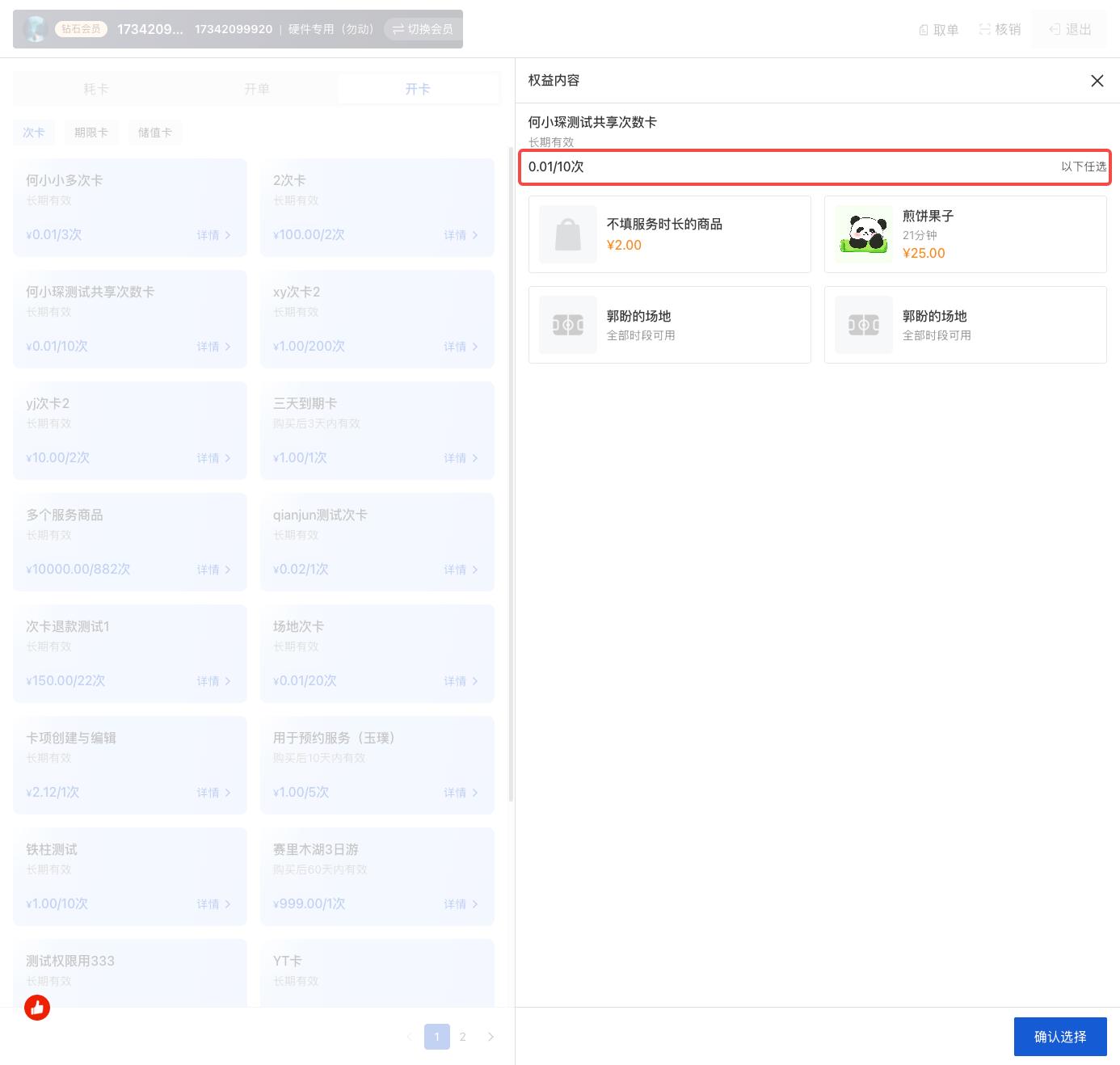Click the member avatar icon
The width and height of the screenshot is (1120, 1065).
(36, 29)
